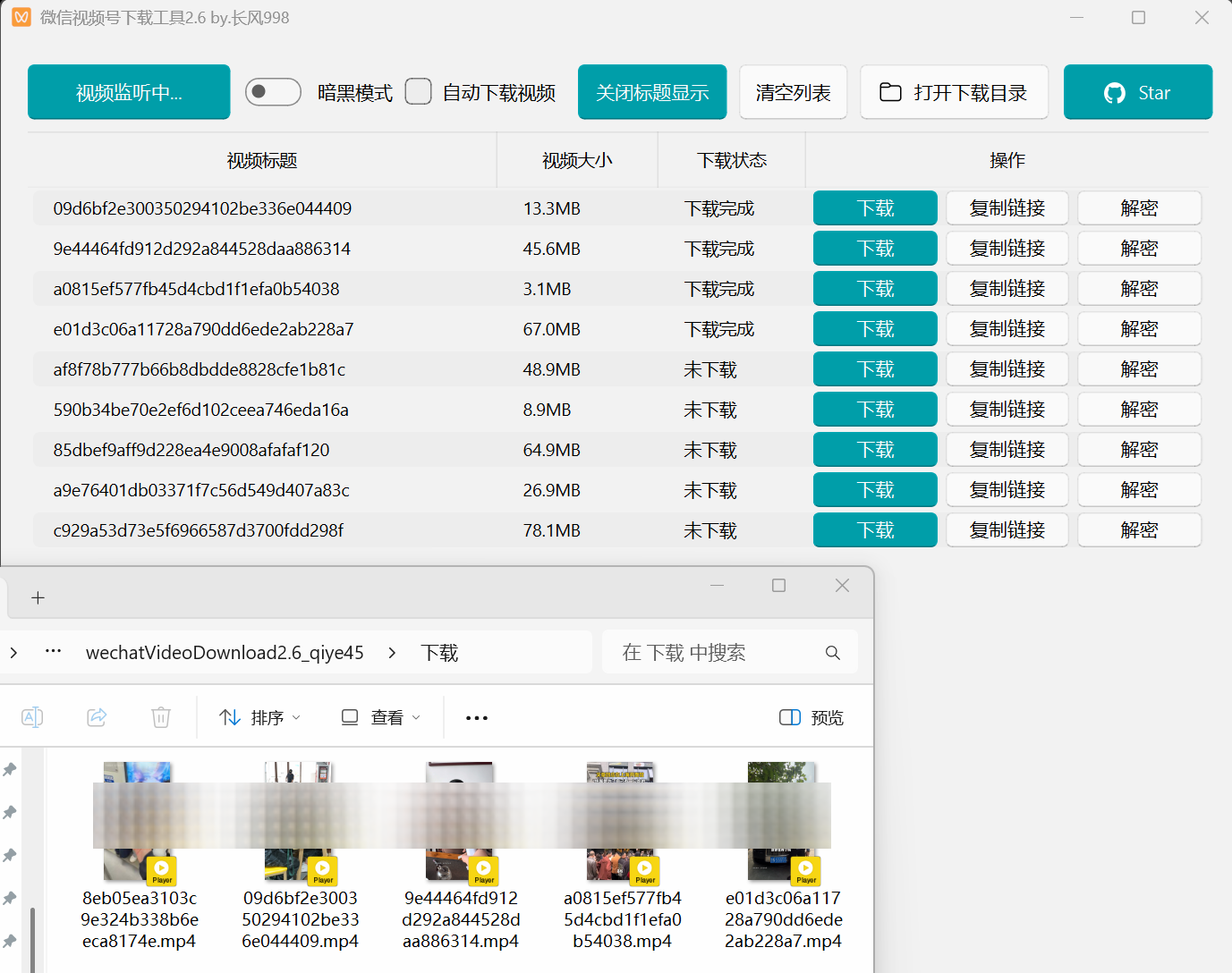Click the Player icon on 09d6bf2e3003 thumbnail

coord(323,870)
